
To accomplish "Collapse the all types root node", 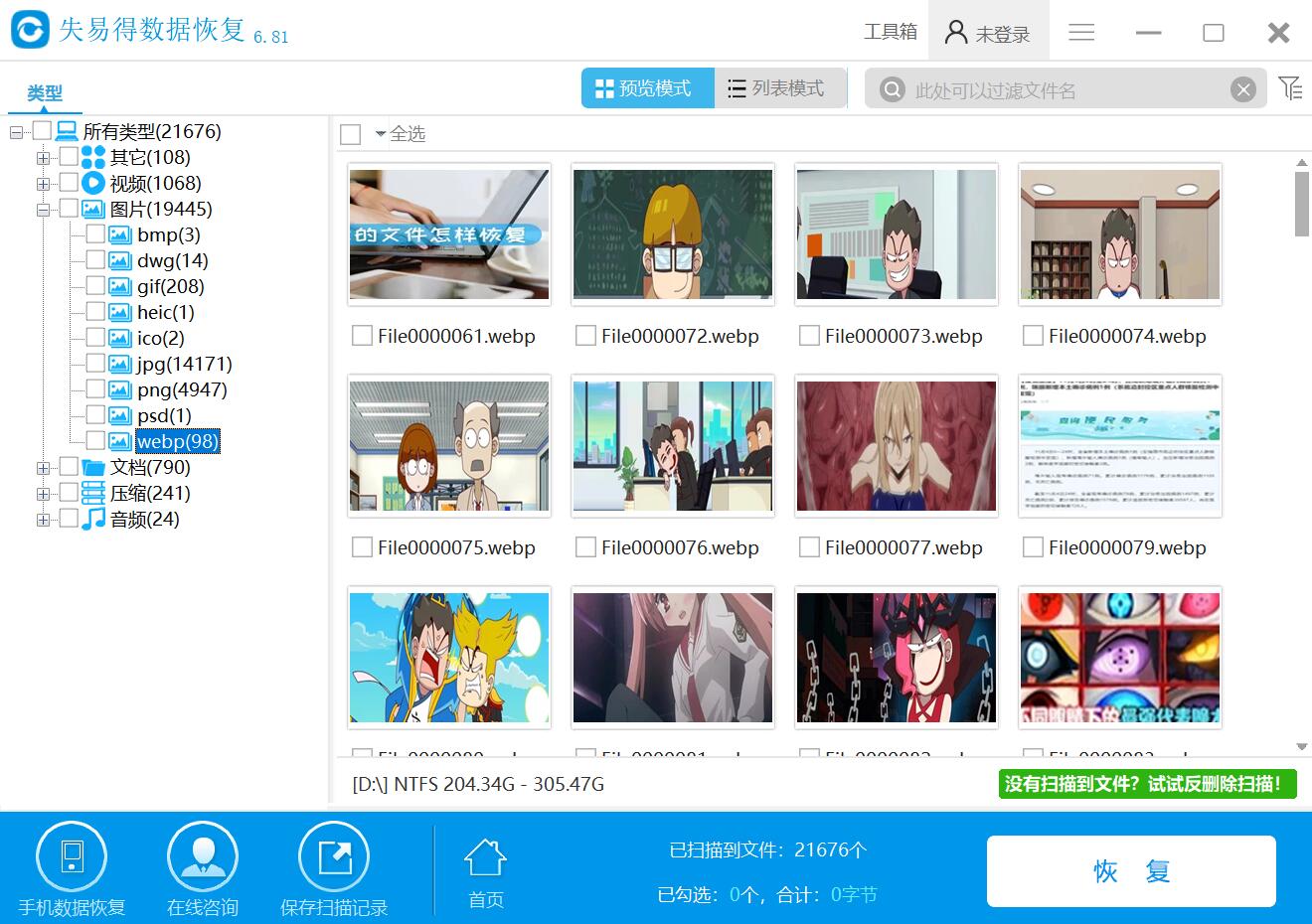I will pyautogui.click(x=16, y=132).
